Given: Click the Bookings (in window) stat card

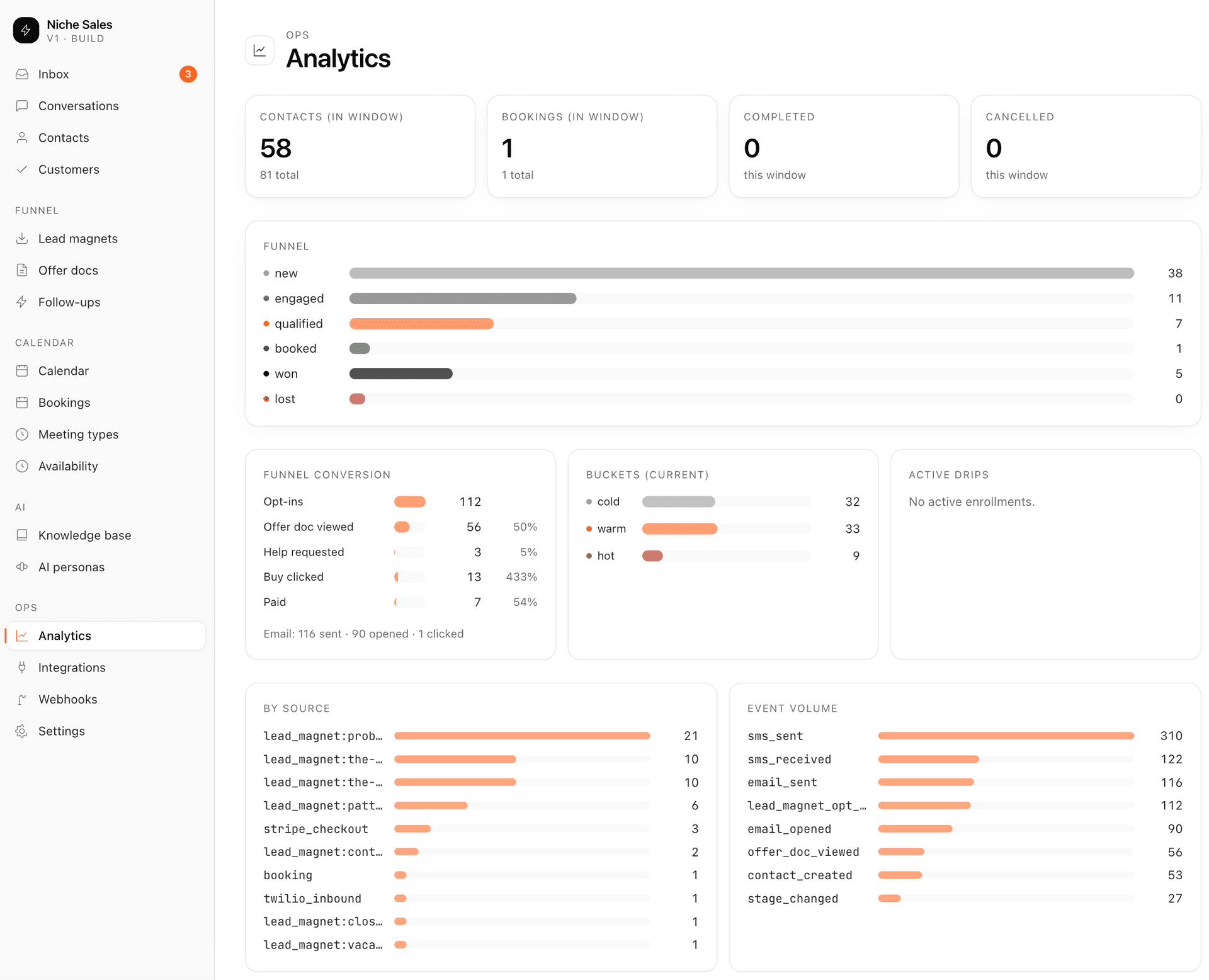Looking at the screenshot, I should point(602,146).
